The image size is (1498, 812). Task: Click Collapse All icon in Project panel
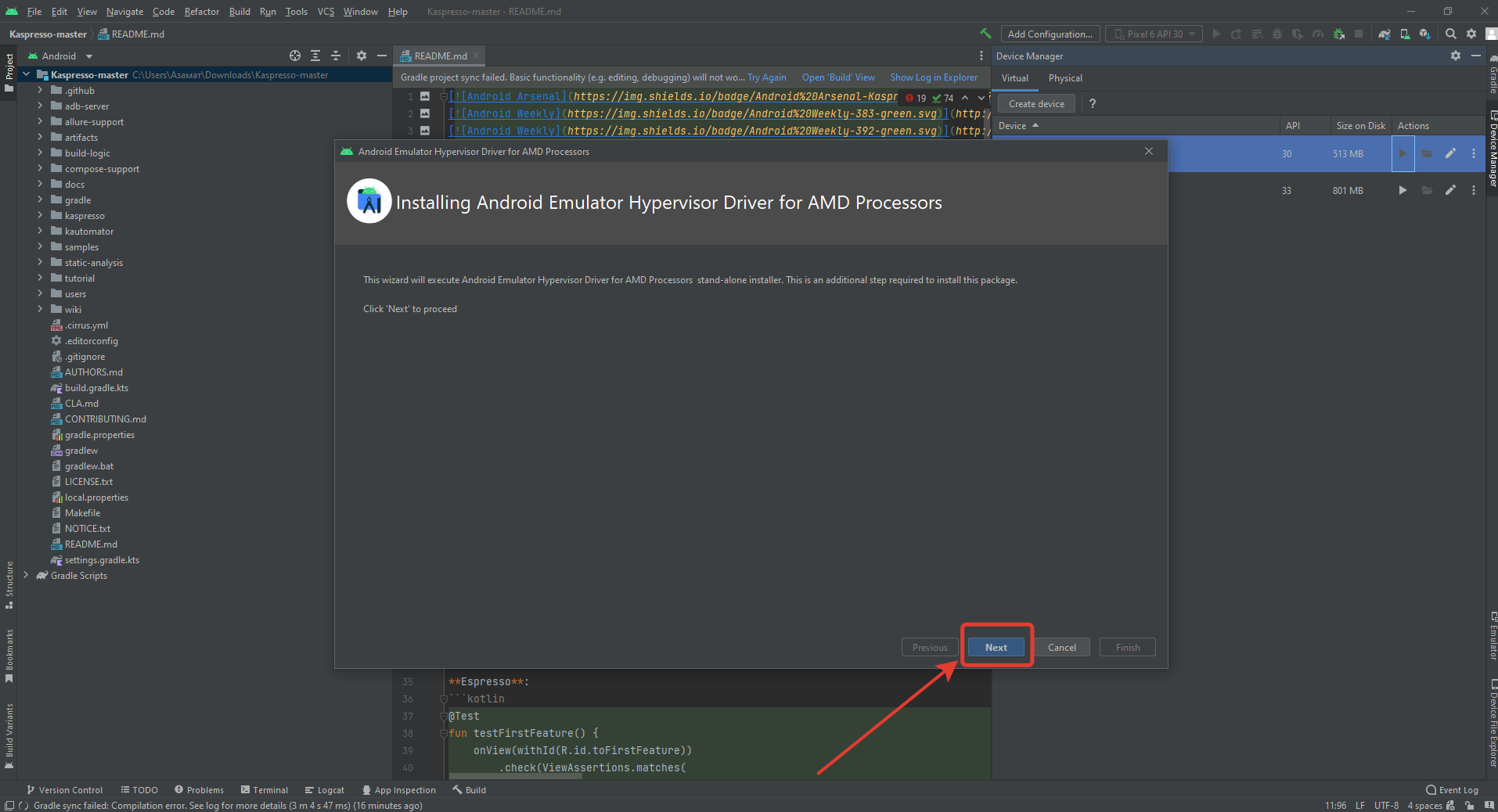pos(336,56)
